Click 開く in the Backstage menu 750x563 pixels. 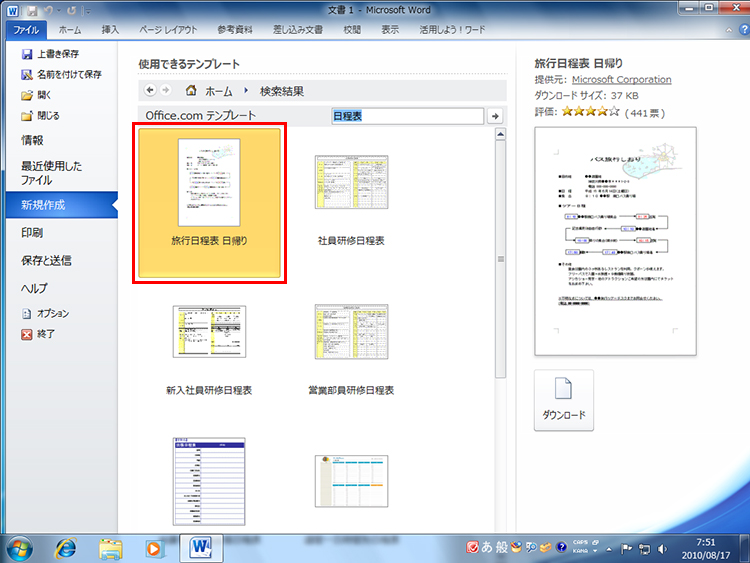pyautogui.click(x=36, y=95)
